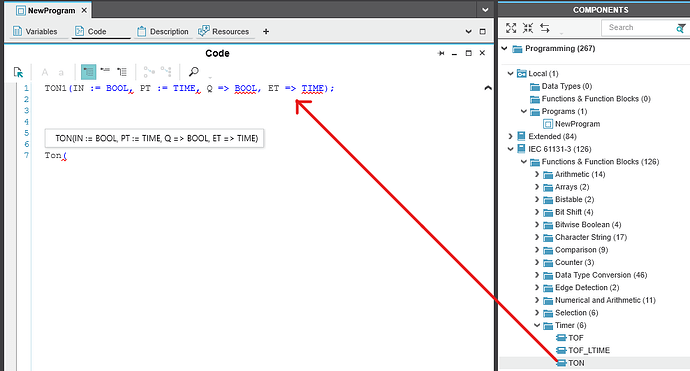Image resolution: width=690 pixels, height=371 pixels.
Task: Open the document list dropdown arrow
Action: (x=485, y=10)
